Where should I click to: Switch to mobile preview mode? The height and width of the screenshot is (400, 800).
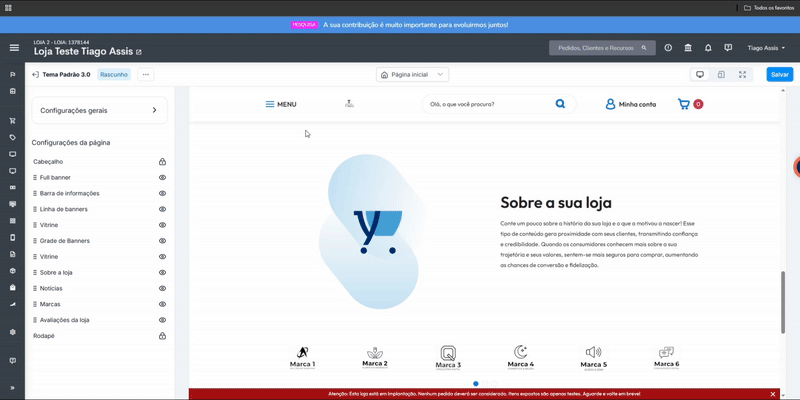(x=721, y=74)
